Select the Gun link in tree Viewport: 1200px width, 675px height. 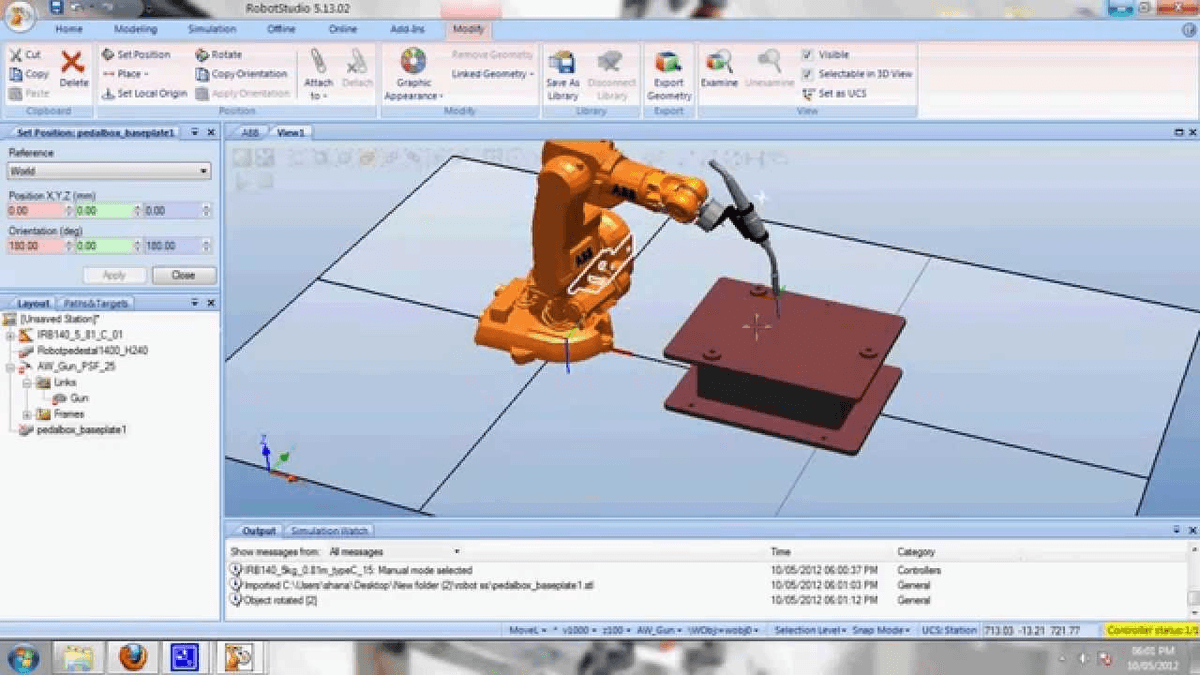click(79, 398)
